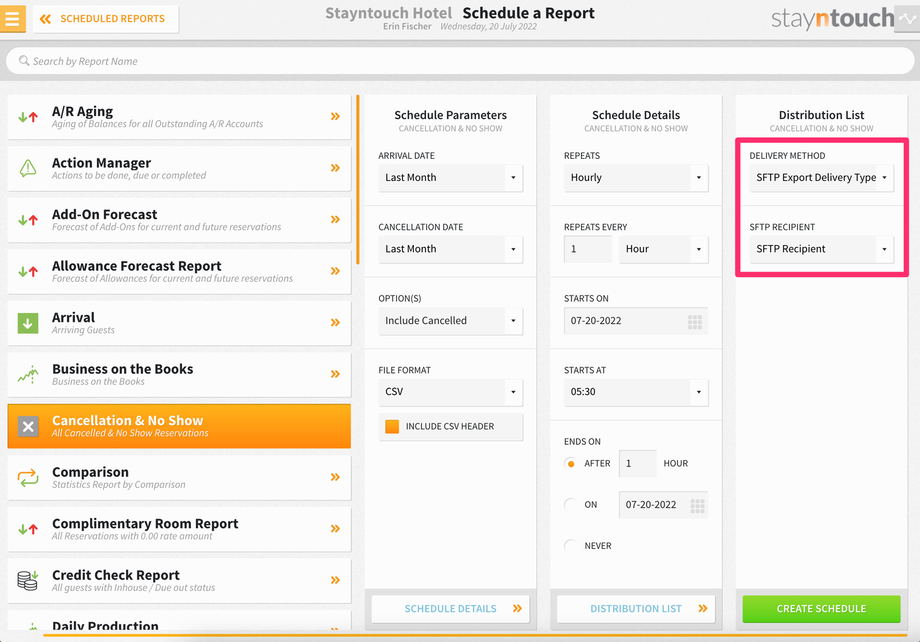This screenshot has height=642, width=920.
Task: Select the Action Manager report
Action: click(179, 168)
